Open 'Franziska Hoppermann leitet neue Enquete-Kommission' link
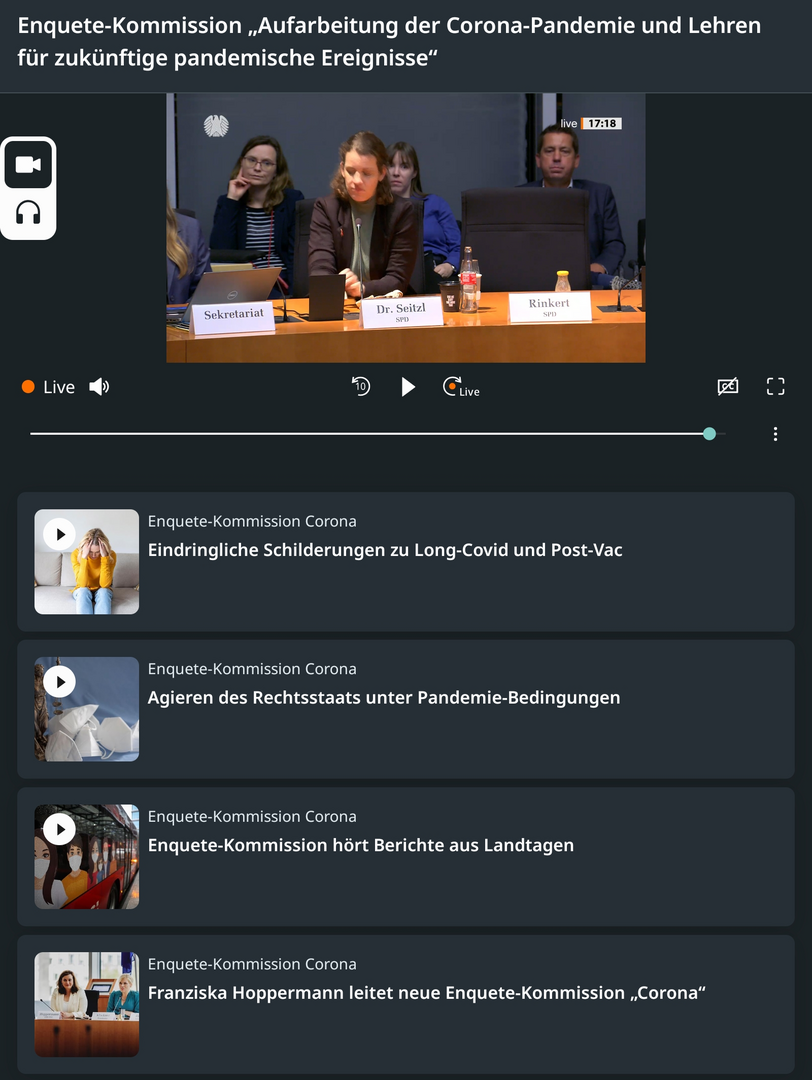Image resolution: width=812 pixels, height=1080 pixels. point(427,993)
